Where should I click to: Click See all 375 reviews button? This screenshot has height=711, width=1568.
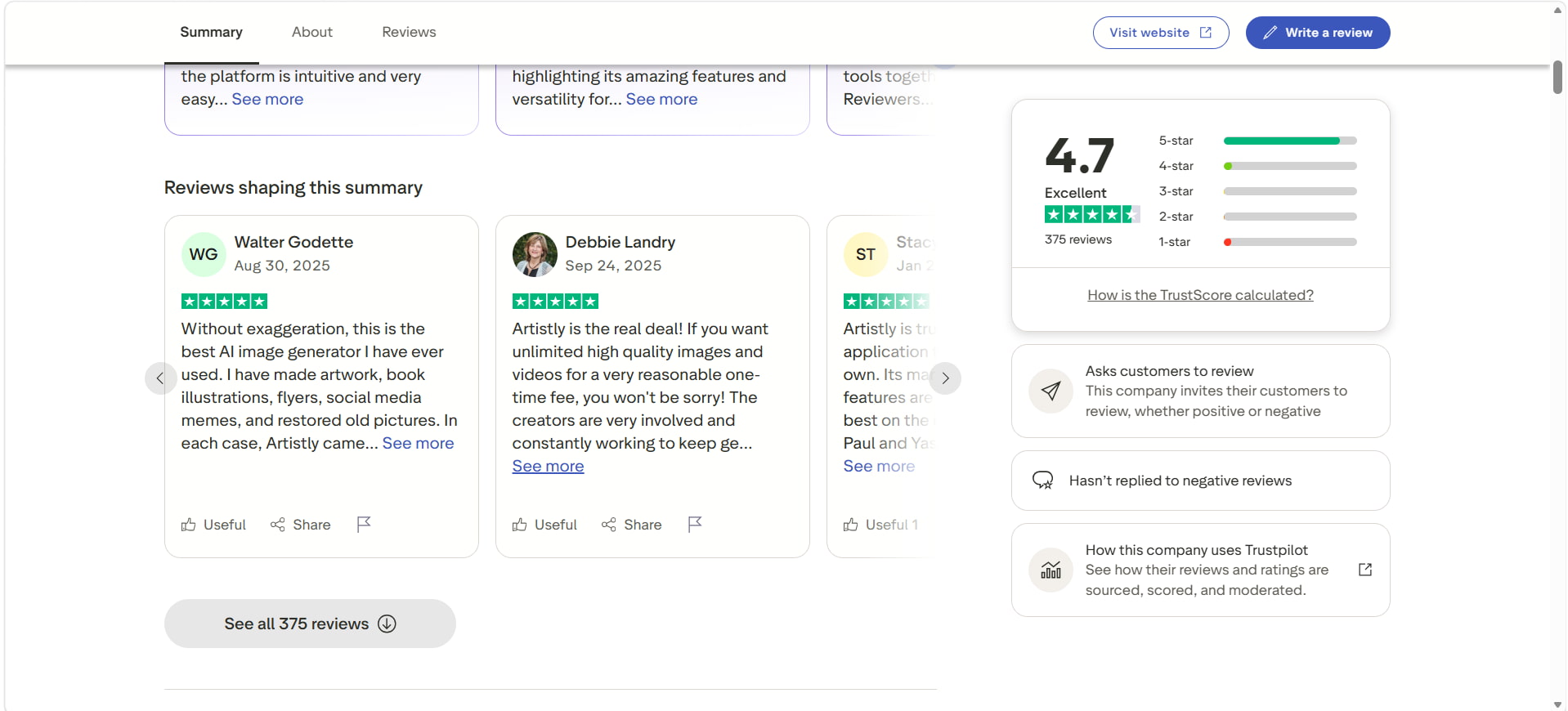310,624
